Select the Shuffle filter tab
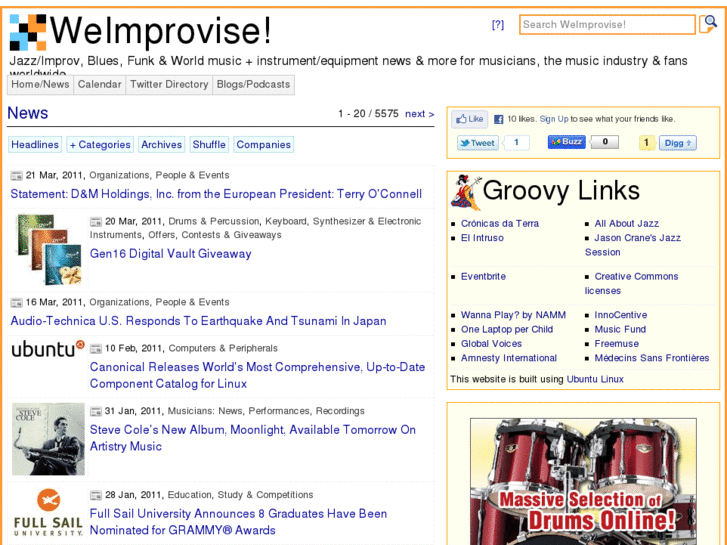Viewport: 727px width, 545px height. point(209,145)
